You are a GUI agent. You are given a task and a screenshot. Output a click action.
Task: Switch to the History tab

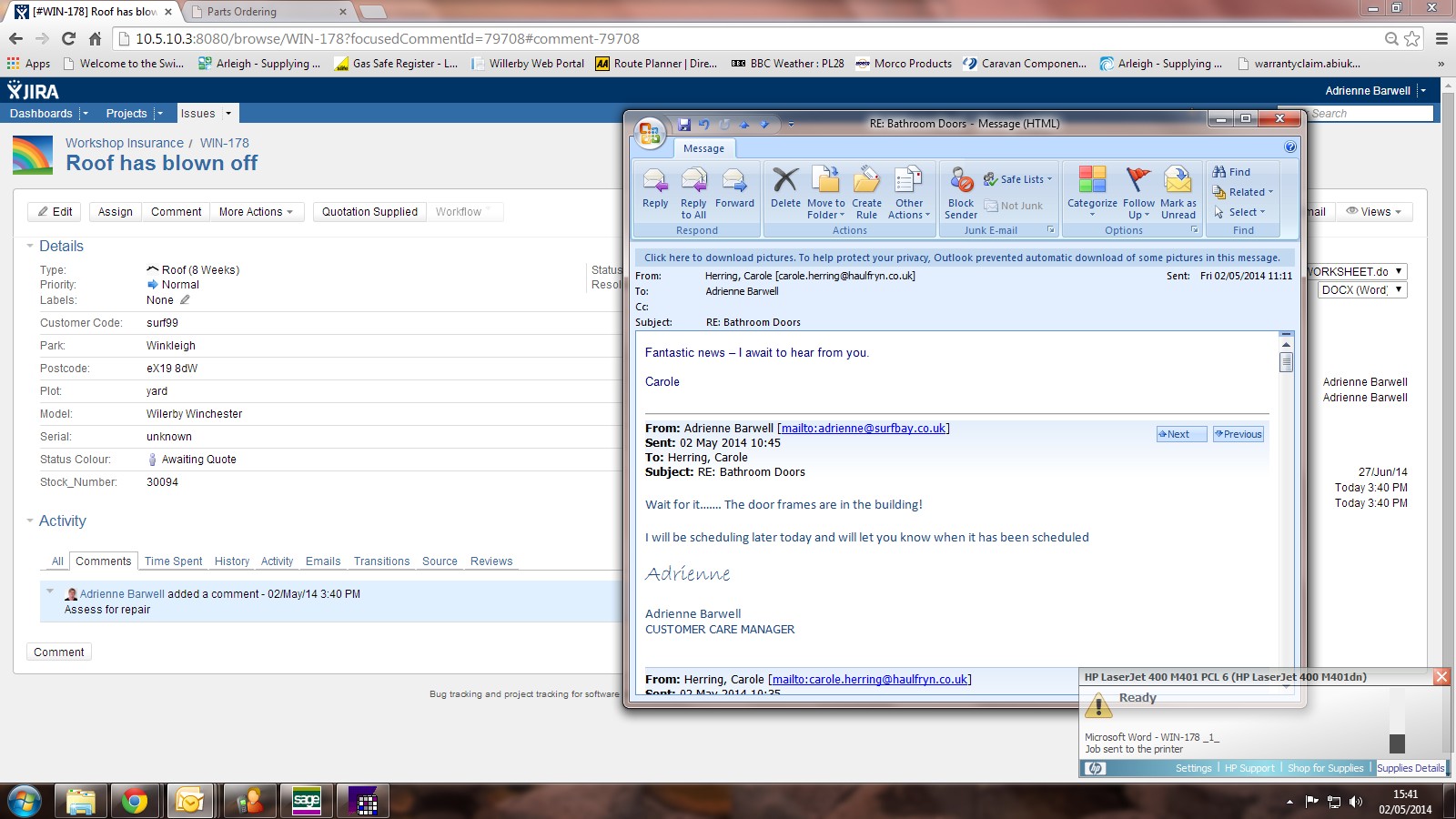pyautogui.click(x=232, y=561)
